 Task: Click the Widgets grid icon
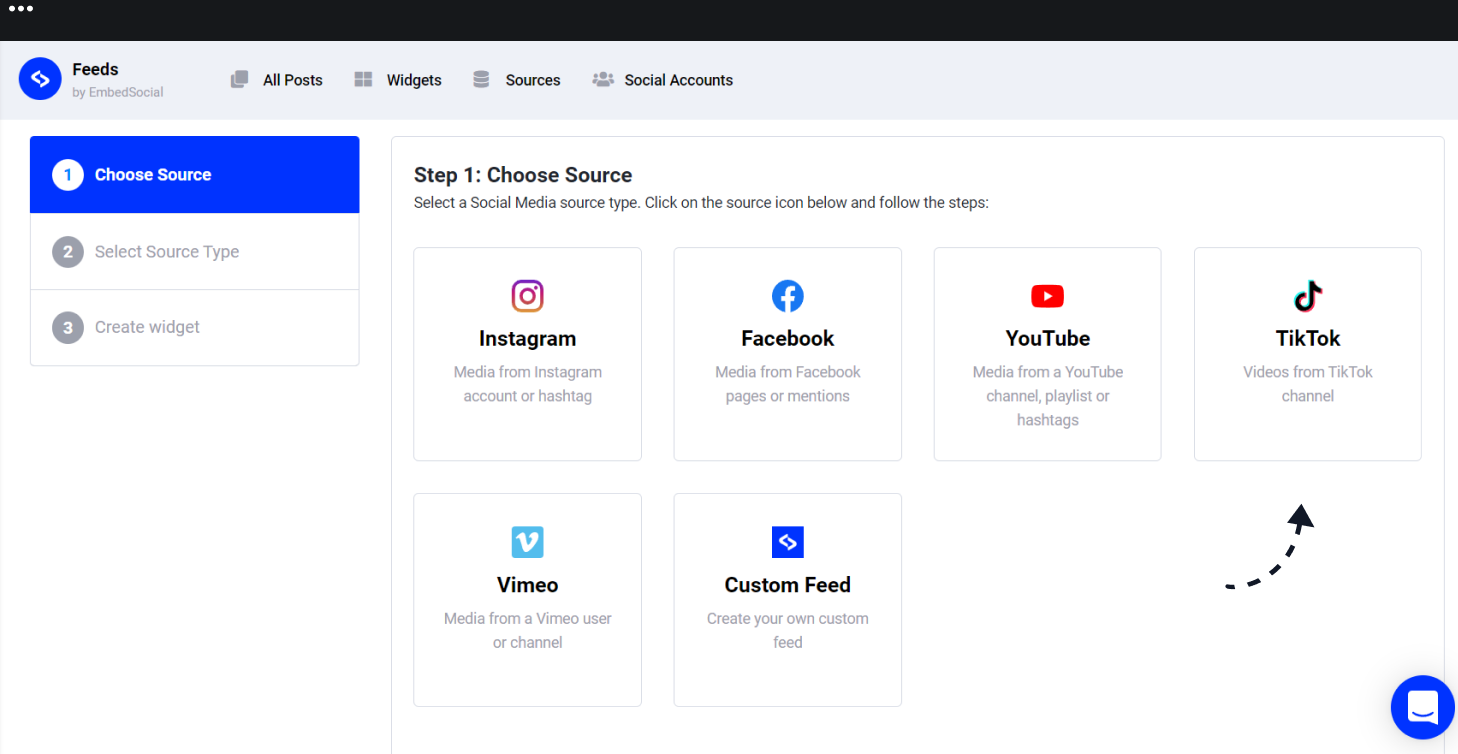point(363,79)
